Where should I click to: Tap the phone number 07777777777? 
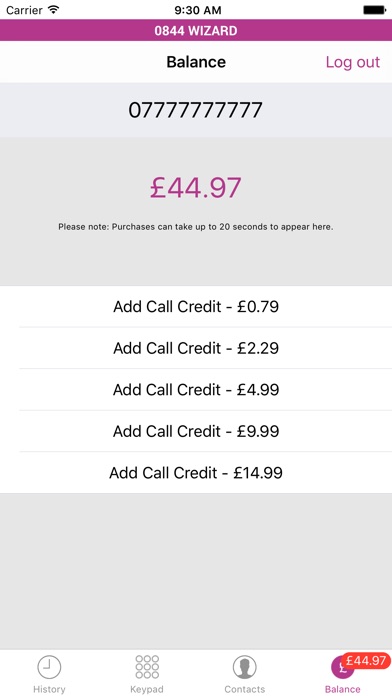pyautogui.click(x=196, y=110)
